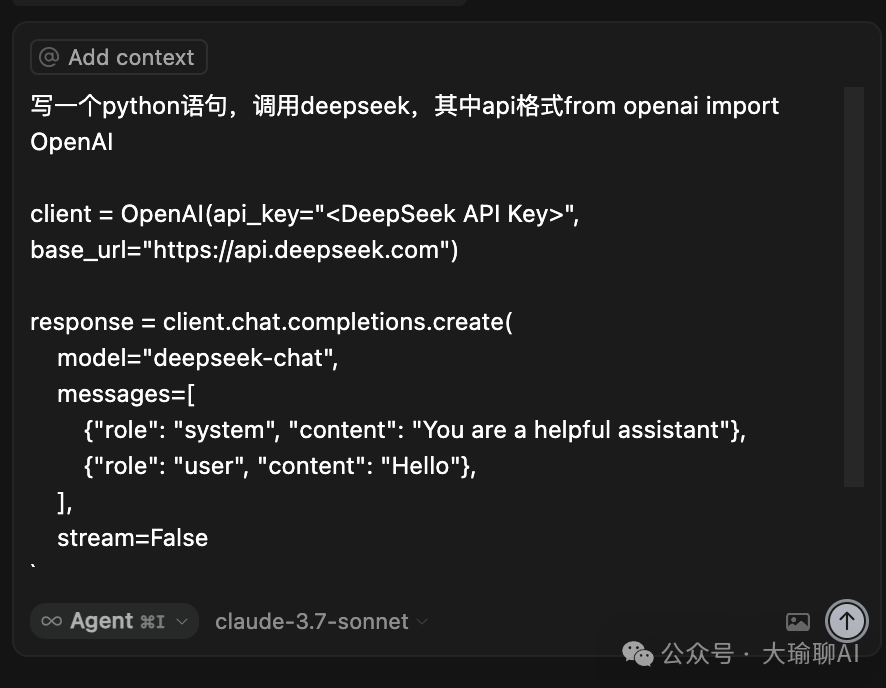The height and width of the screenshot is (688, 886).
Task: Click the first line mentioning python语句
Action: [x=405, y=106]
